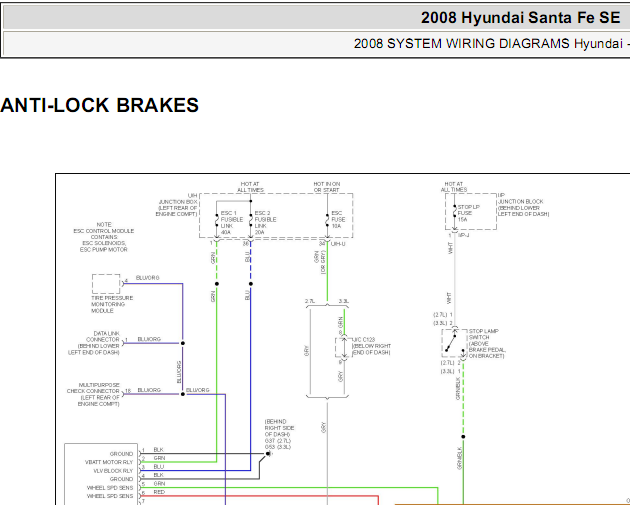Image resolution: width=630 pixels, height=505 pixels.
Task: Click the "TIRE PRESSURE MONITORING MODULE" label
Action: pos(112,305)
